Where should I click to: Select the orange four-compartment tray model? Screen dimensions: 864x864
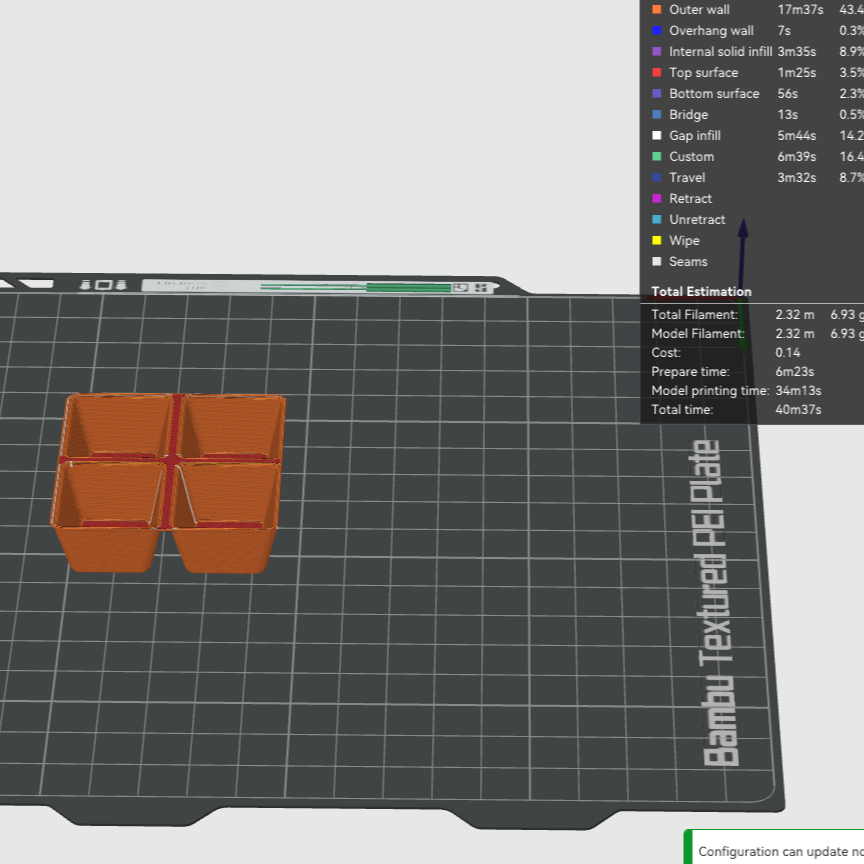168,483
